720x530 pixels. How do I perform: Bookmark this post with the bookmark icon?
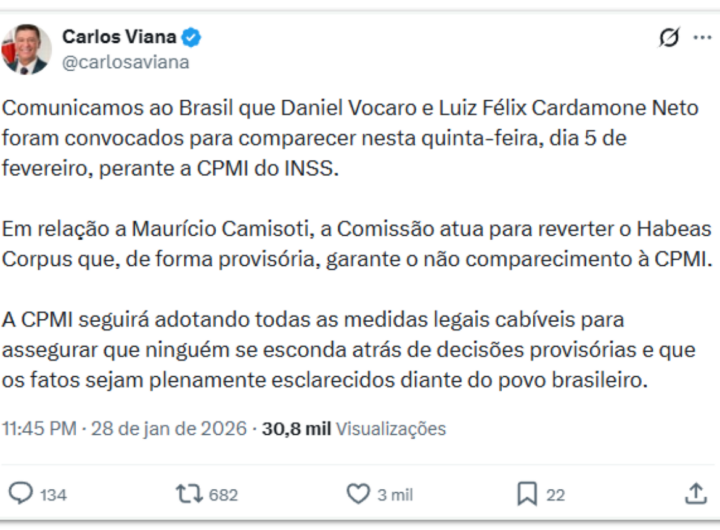pos(527,493)
